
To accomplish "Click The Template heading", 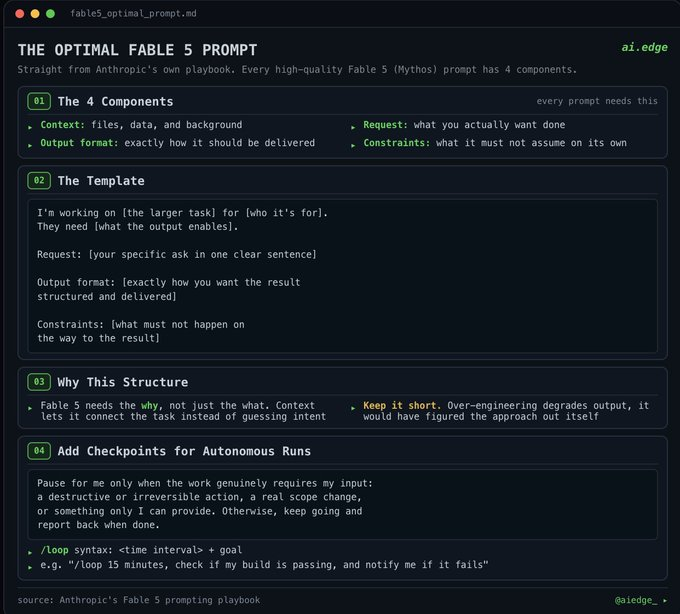I will 101,181.
